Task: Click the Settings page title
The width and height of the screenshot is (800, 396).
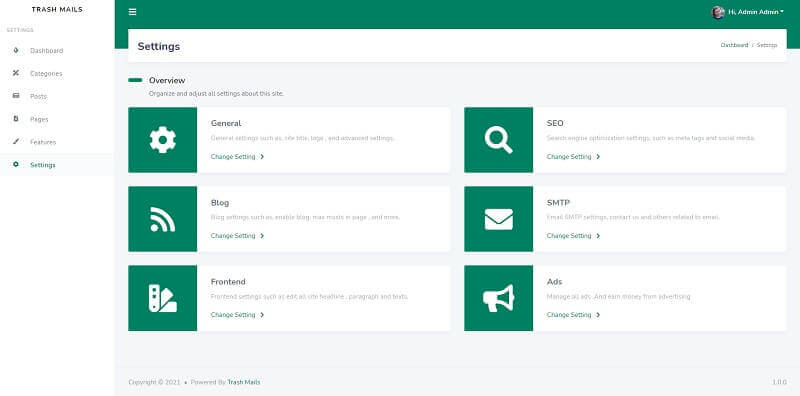Action: (159, 46)
